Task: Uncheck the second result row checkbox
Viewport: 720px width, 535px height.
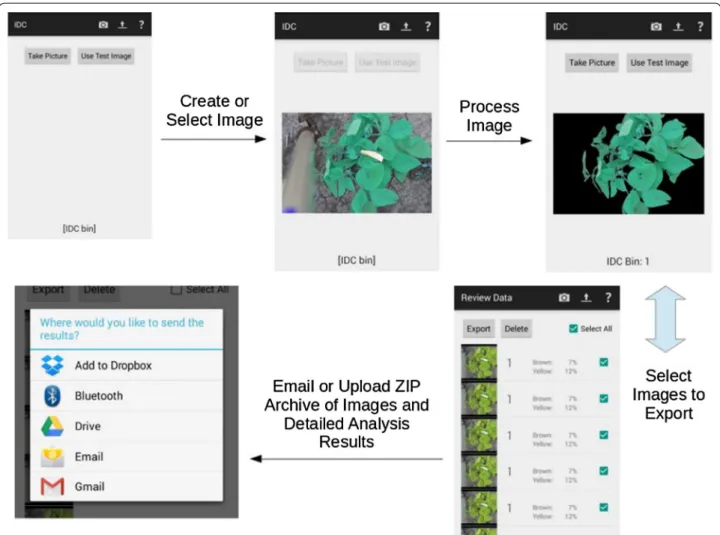Action: tap(604, 399)
